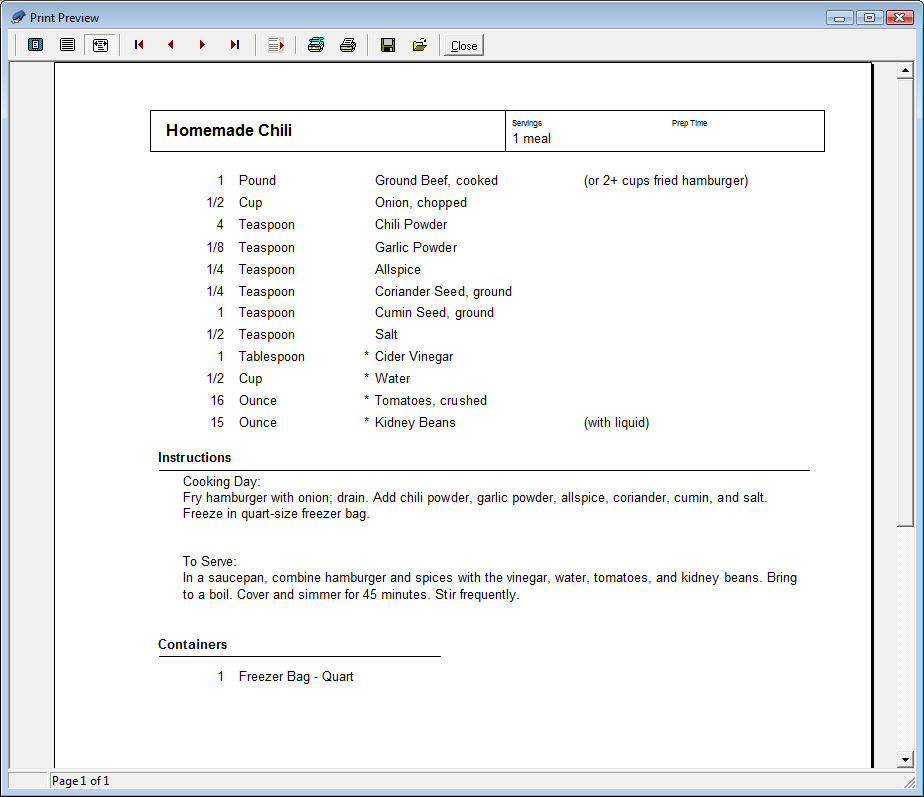This screenshot has height=797, width=924.
Task: Click the scrollbar down arrow
Action: click(x=906, y=760)
